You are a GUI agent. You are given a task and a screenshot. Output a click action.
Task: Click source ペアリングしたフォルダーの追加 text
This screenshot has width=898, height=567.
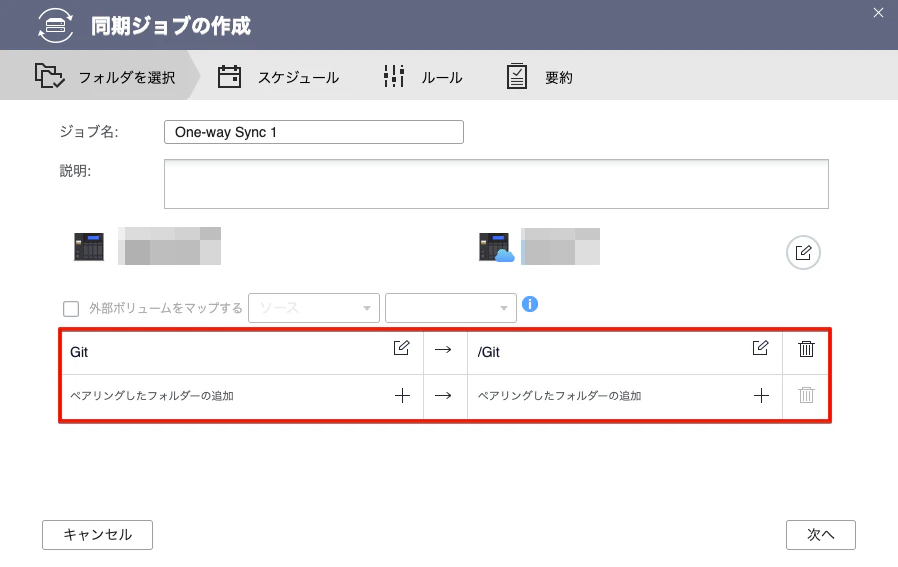152,396
